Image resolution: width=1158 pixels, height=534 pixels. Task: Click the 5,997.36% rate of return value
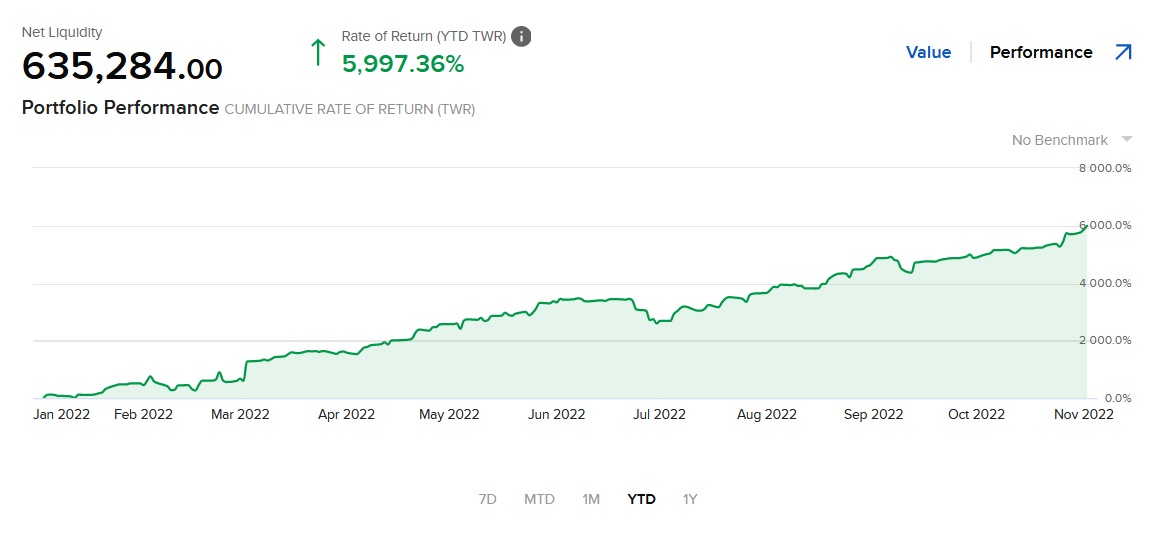[403, 64]
